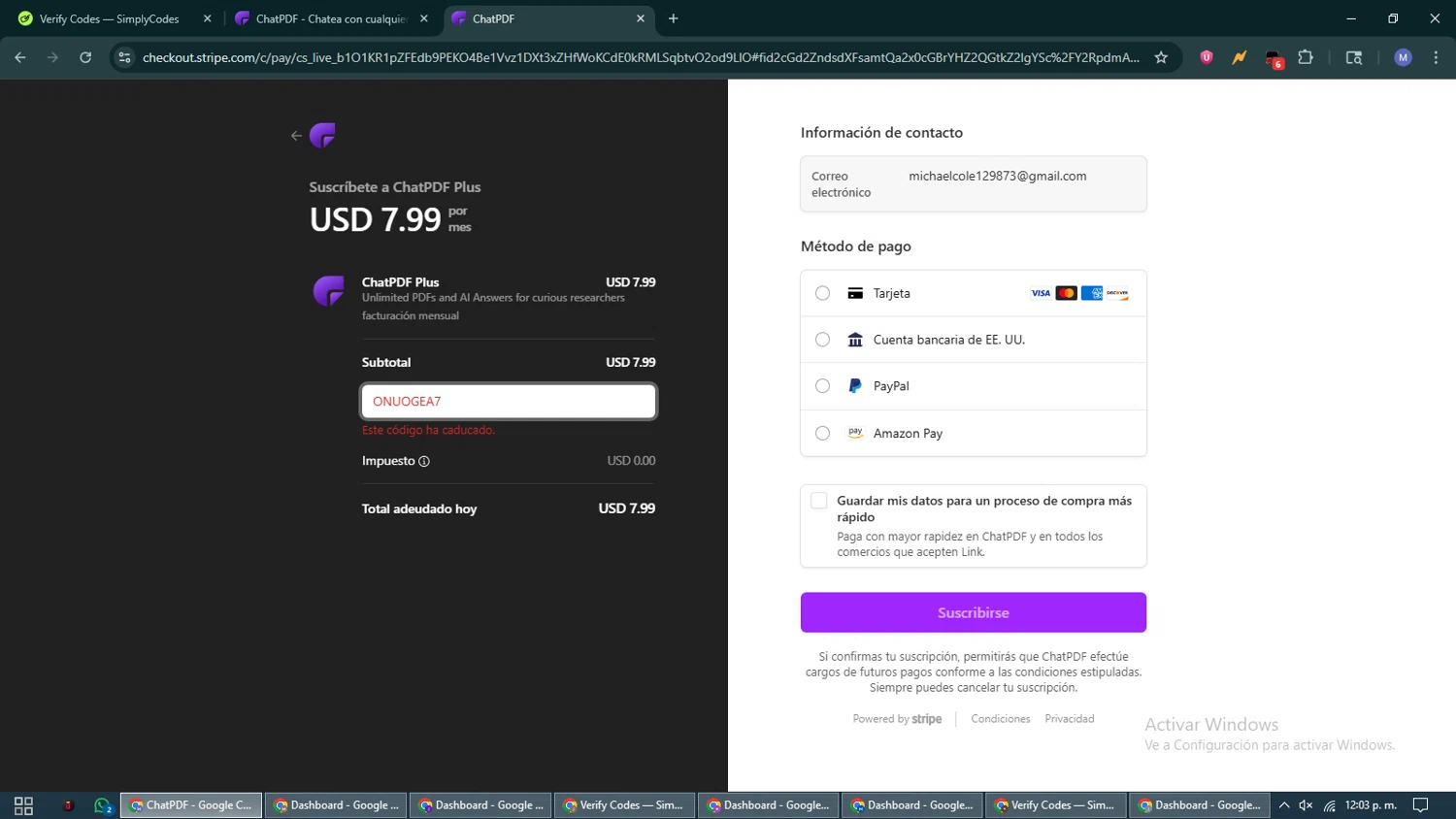1456x819 pixels.
Task: Click ChatPDF Plus product name text
Action: 400,282
